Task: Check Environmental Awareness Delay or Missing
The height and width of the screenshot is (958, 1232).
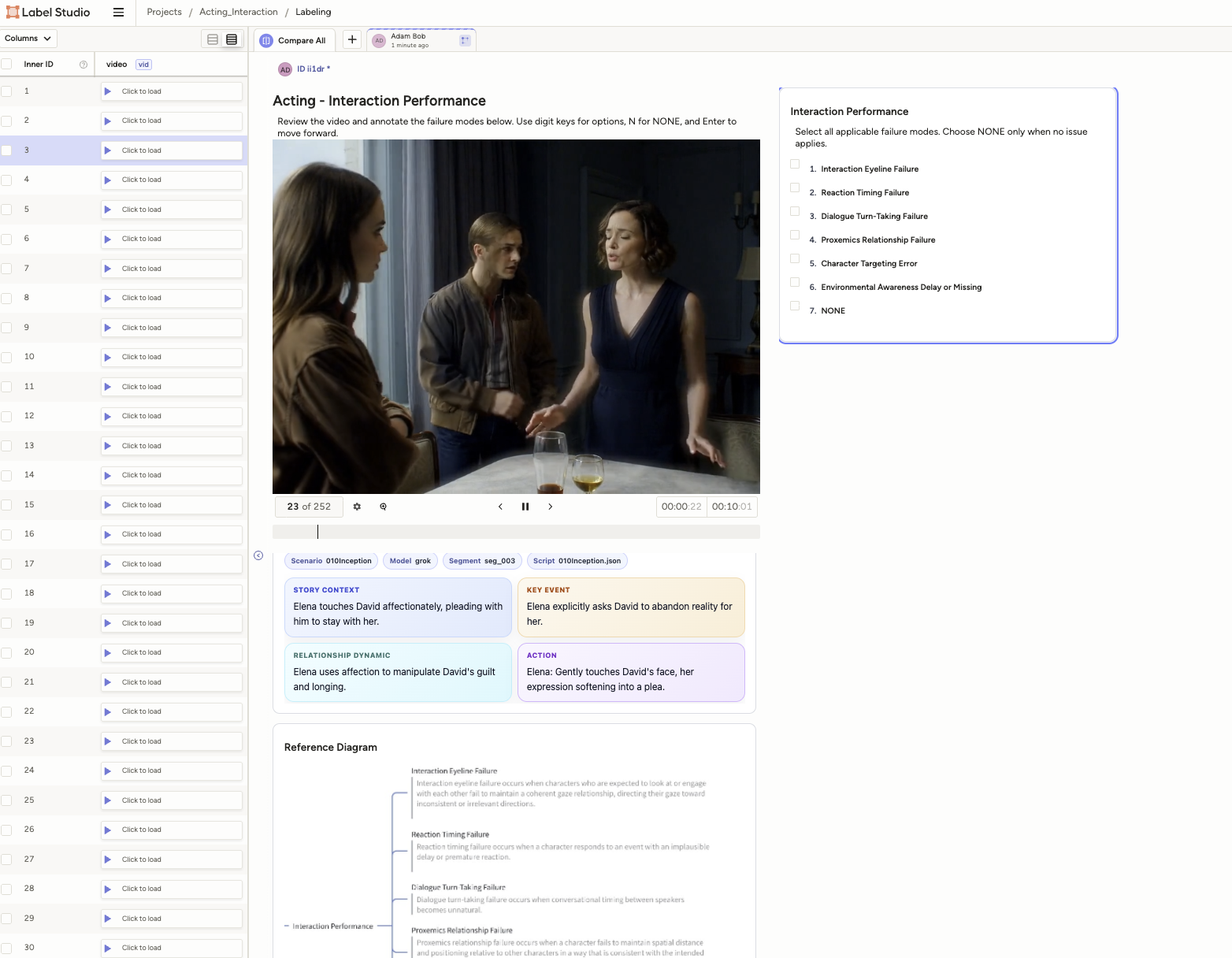Action: point(795,283)
